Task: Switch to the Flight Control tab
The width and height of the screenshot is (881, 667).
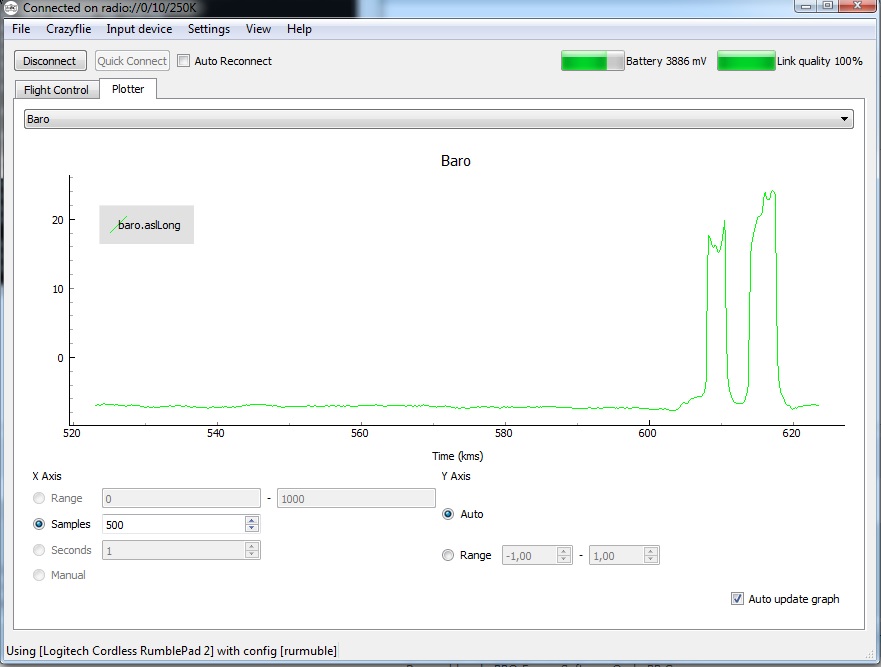Action: tap(56, 90)
